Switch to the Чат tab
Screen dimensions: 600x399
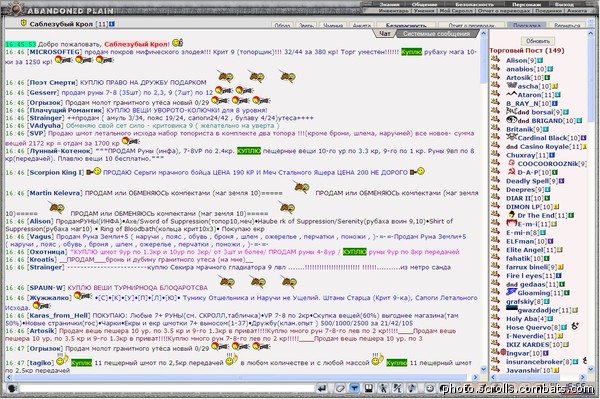pos(385,34)
